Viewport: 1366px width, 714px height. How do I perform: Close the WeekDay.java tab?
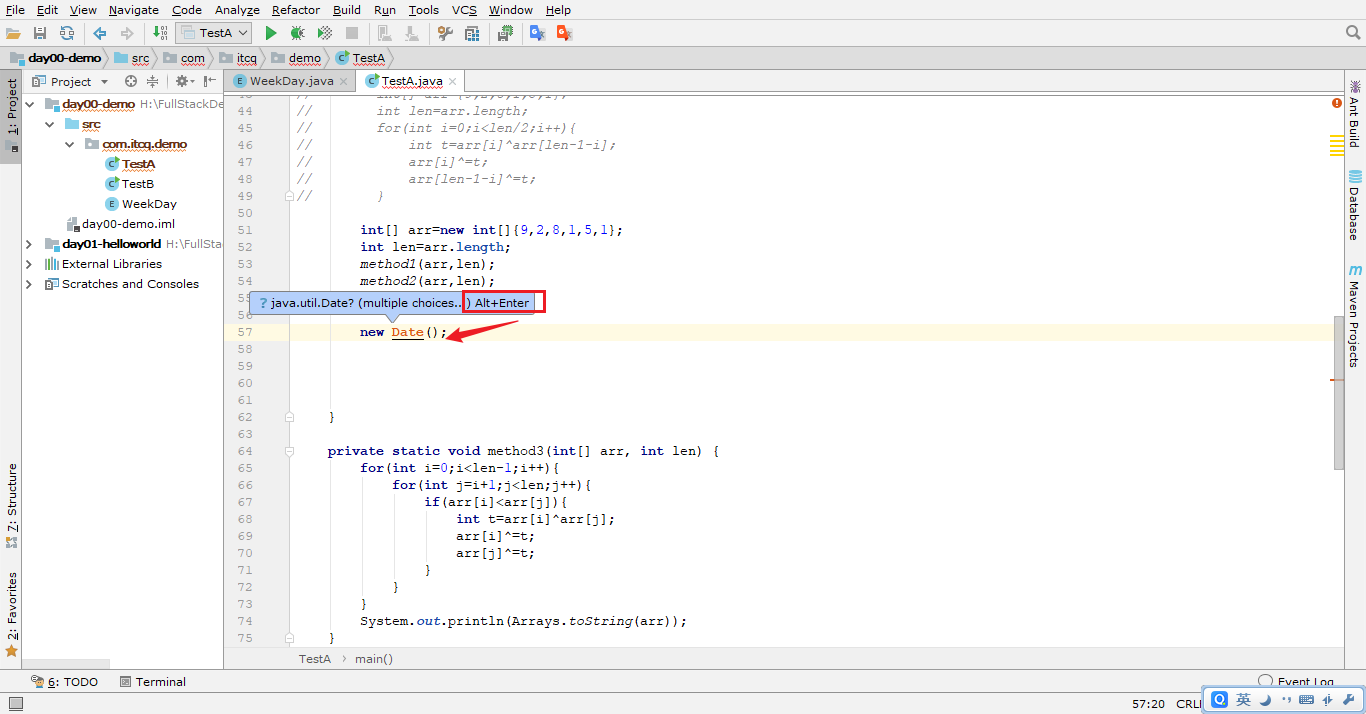coord(343,81)
